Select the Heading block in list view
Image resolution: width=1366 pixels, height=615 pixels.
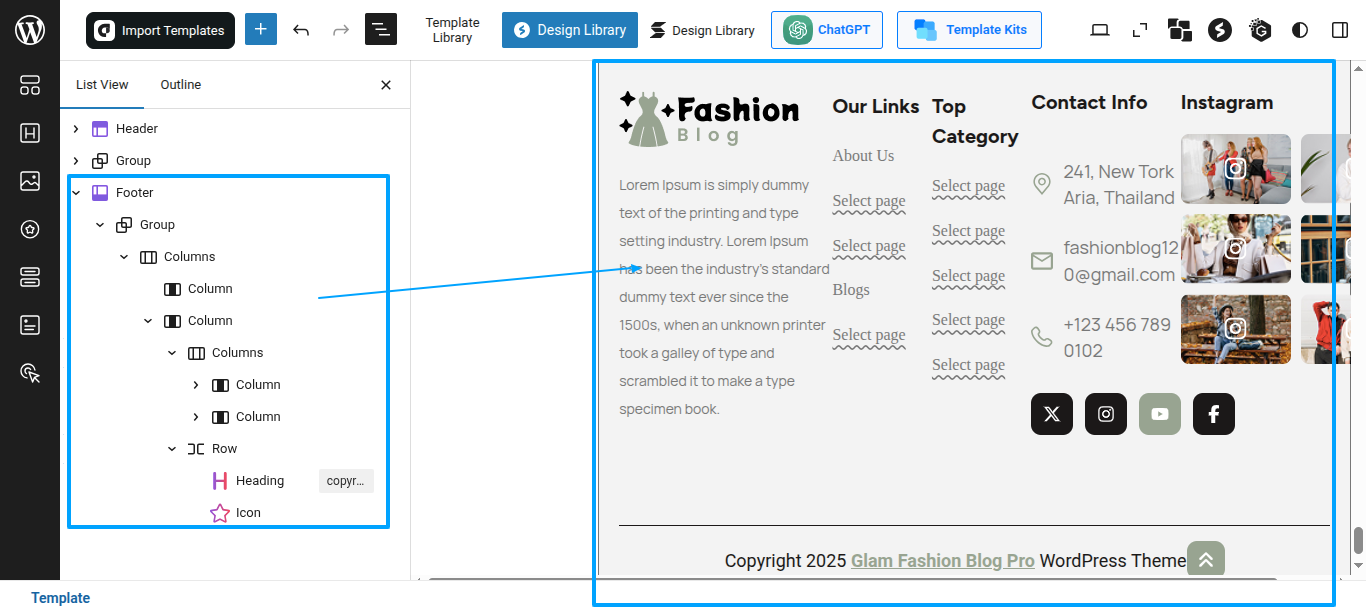260,481
